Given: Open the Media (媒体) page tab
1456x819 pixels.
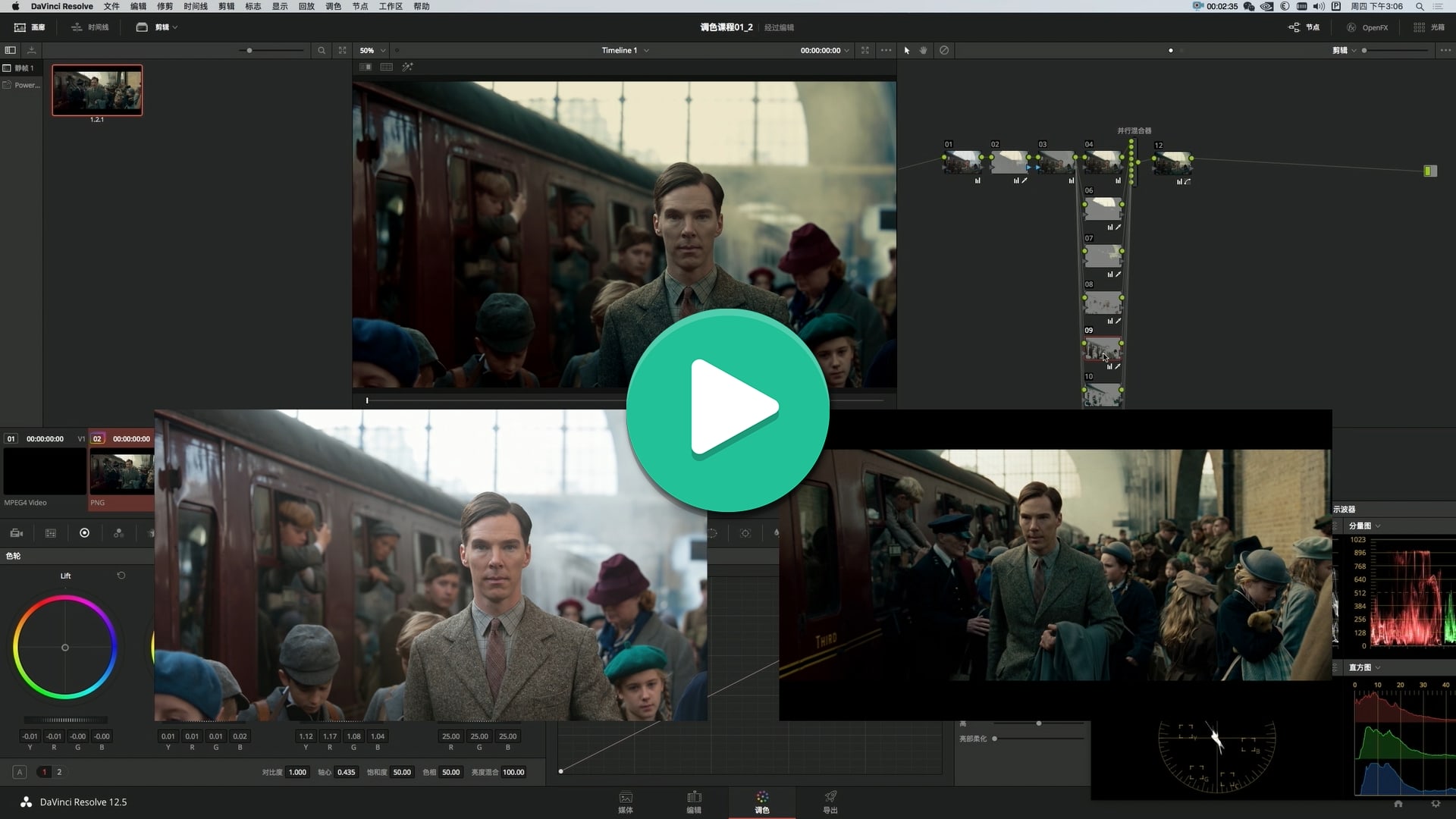Looking at the screenshot, I should [x=626, y=802].
